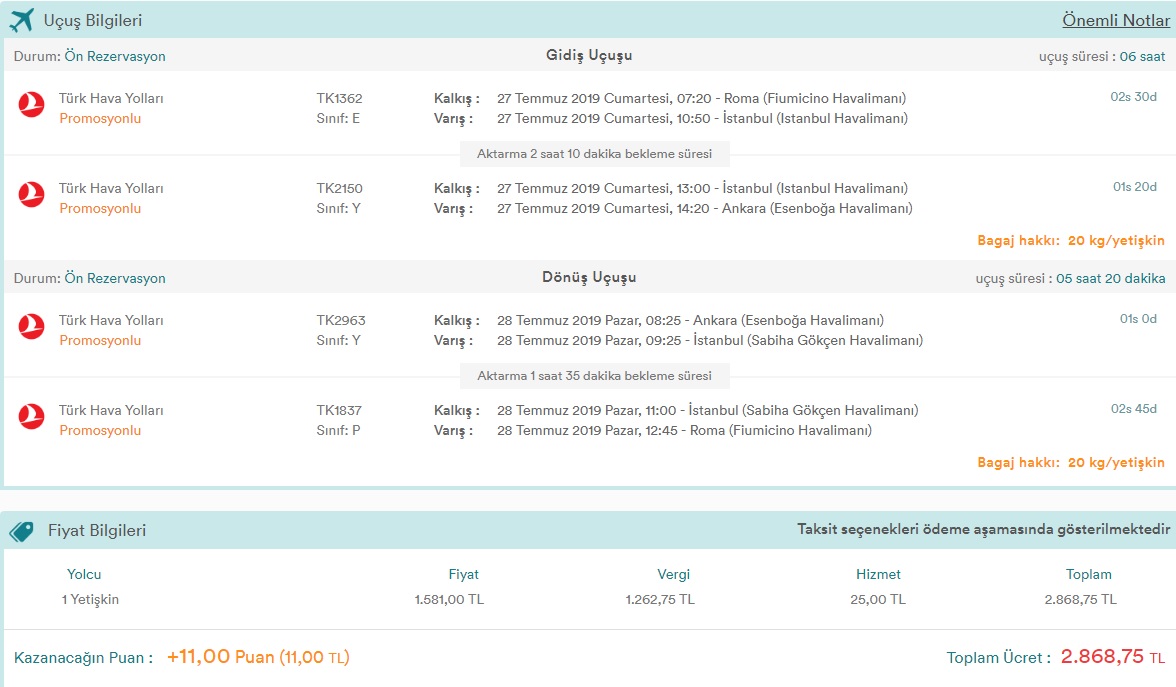
Task: Click Ön Rezervasyon status of Dönüş Uçuşu
Action: pos(115,278)
